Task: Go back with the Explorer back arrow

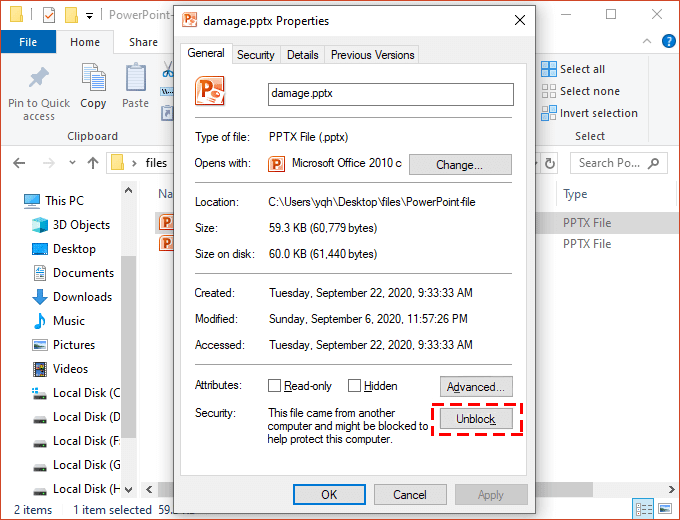Action: pos(19,163)
